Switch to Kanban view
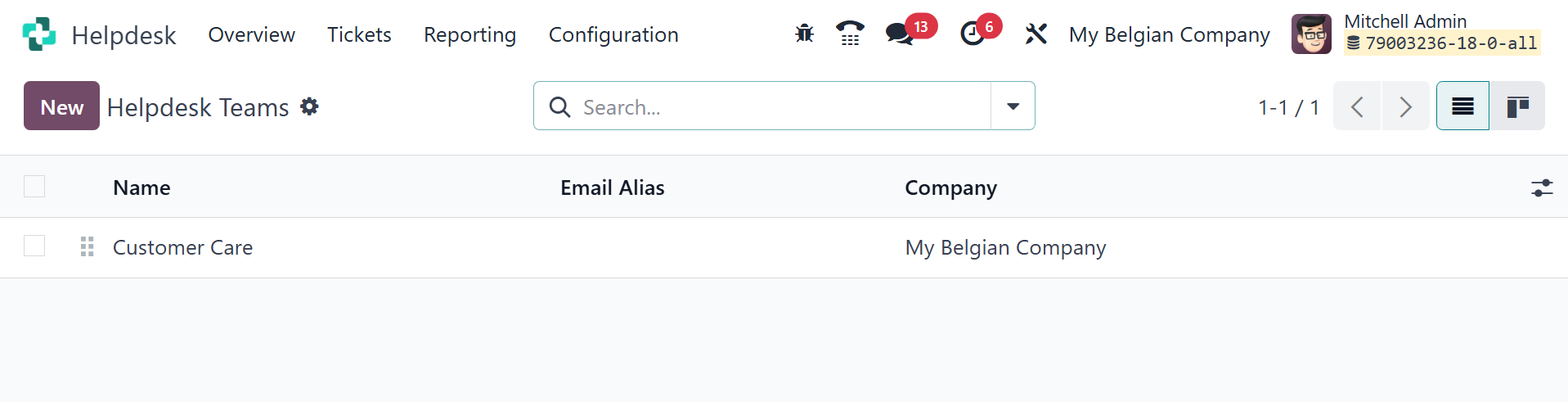 pos(1517,106)
